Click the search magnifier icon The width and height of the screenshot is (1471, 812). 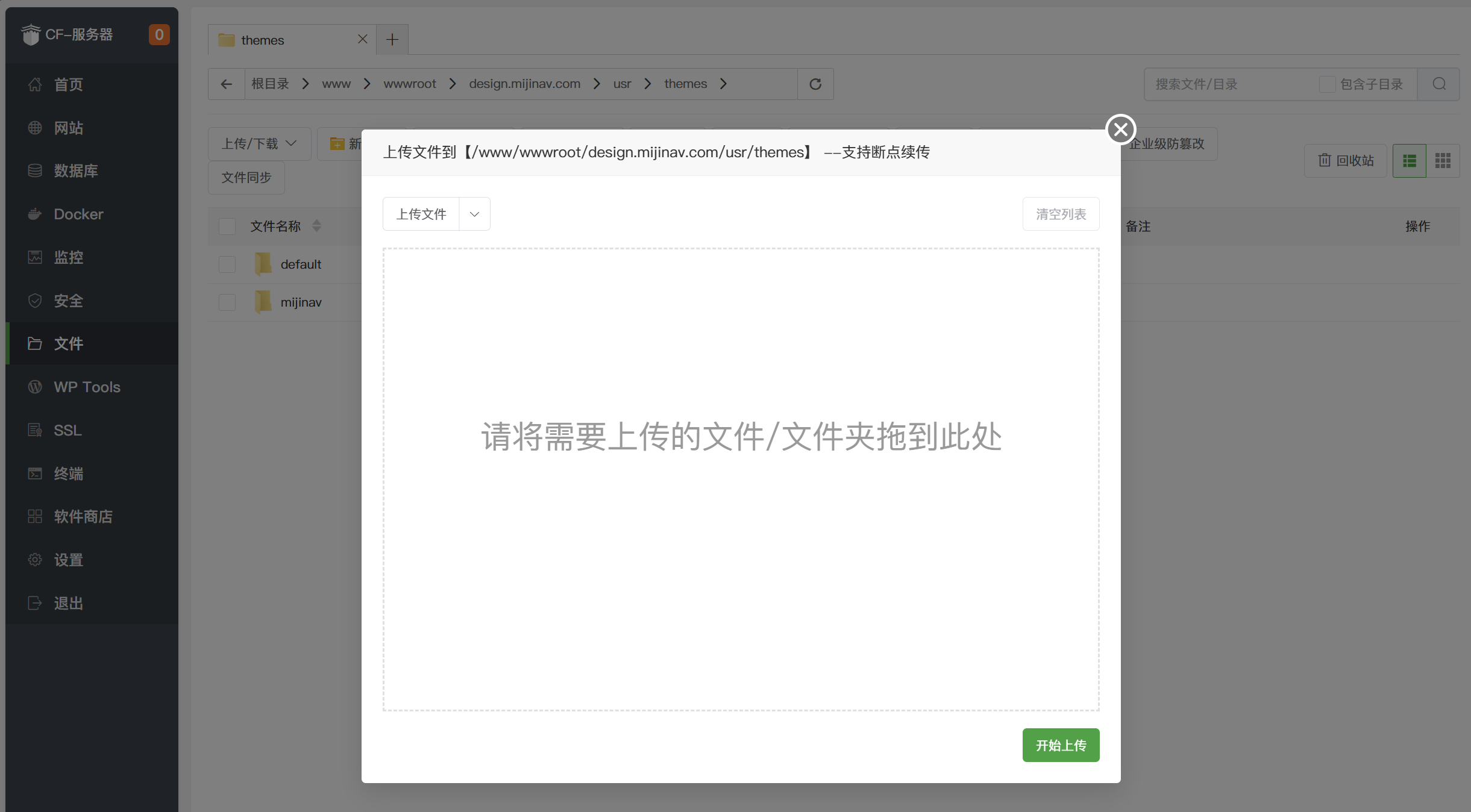pos(1439,84)
